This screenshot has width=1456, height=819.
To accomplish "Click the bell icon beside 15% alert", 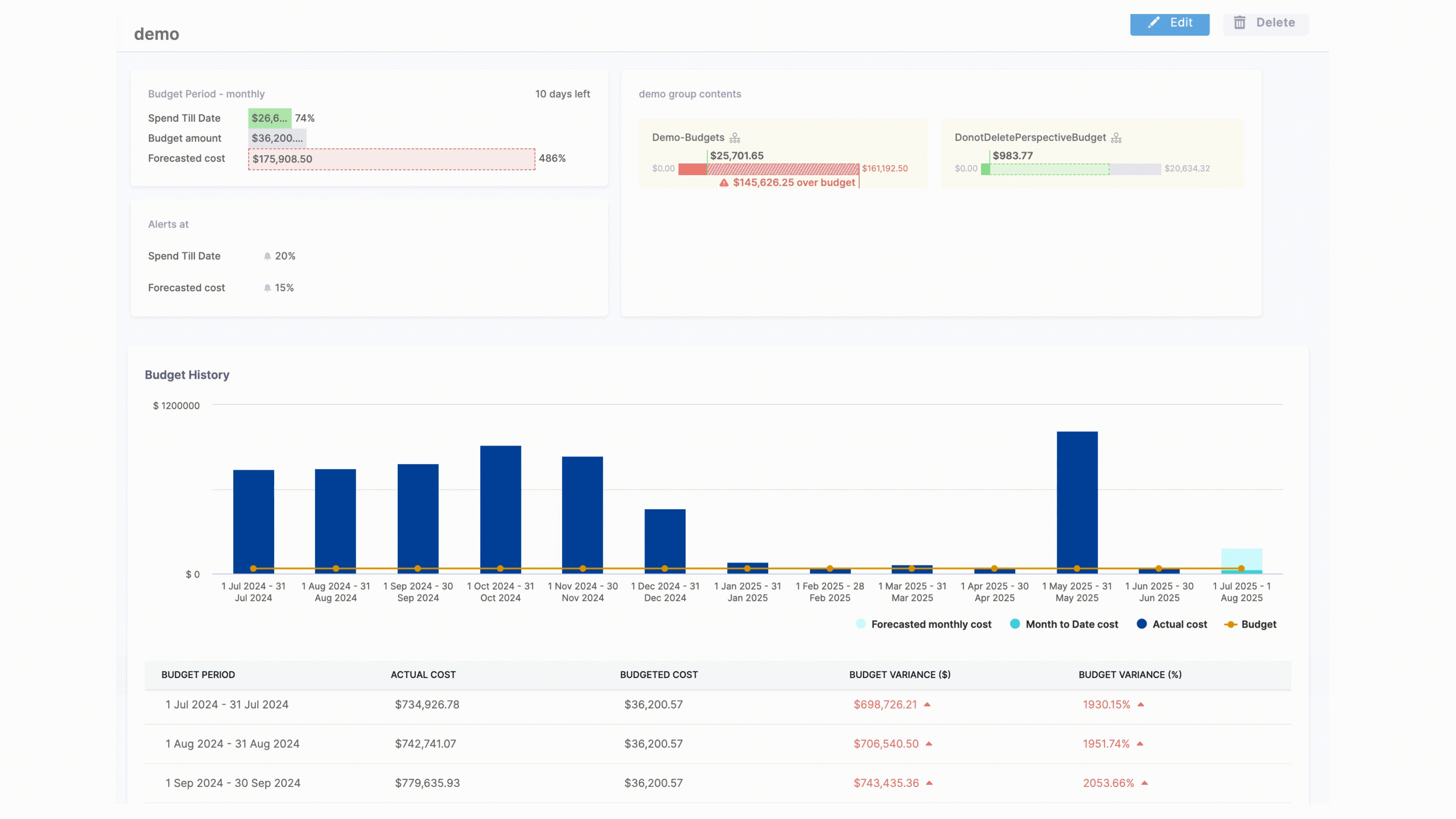I will click(x=267, y=288).
